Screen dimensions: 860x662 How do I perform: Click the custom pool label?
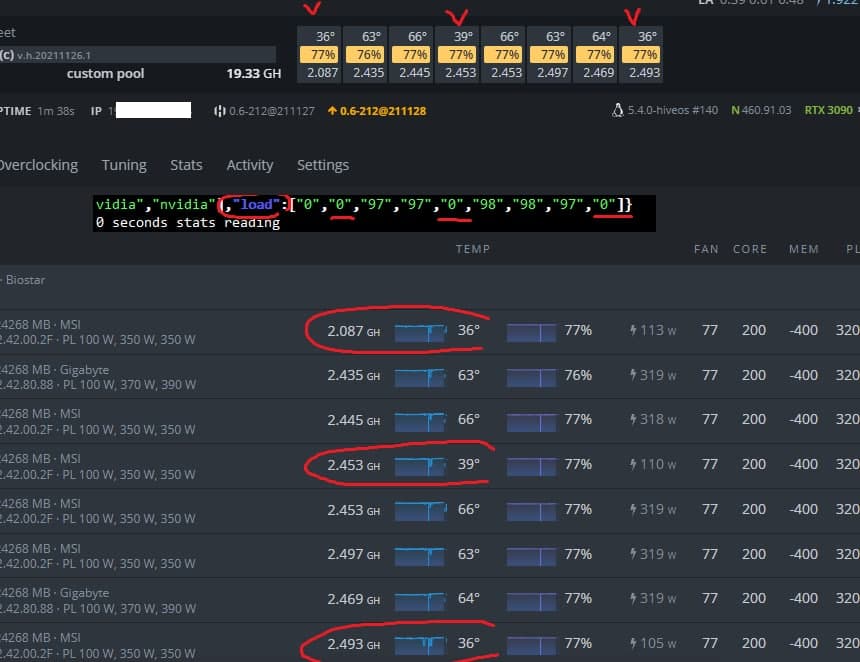[x=105, y=73]
